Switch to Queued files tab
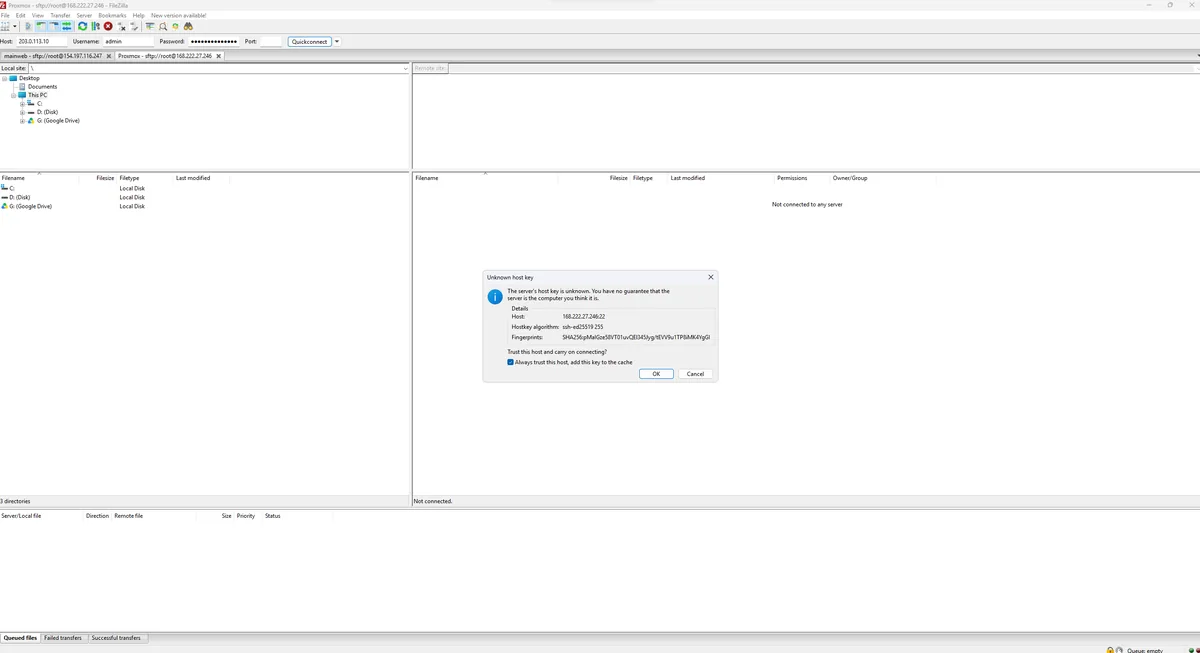This screenshot has height=653, width=1200. (20, 637)
